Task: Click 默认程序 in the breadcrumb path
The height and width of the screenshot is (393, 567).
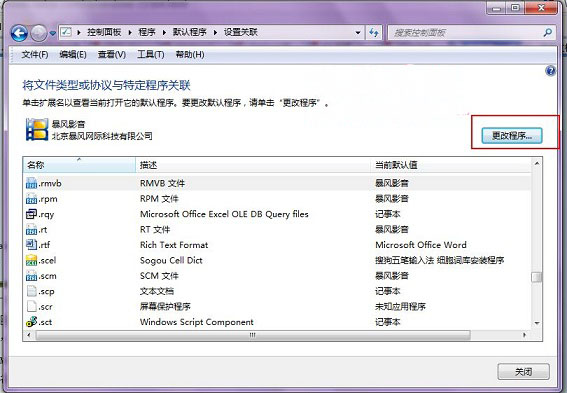Action: pyautogui.click(x=189, y=33)
